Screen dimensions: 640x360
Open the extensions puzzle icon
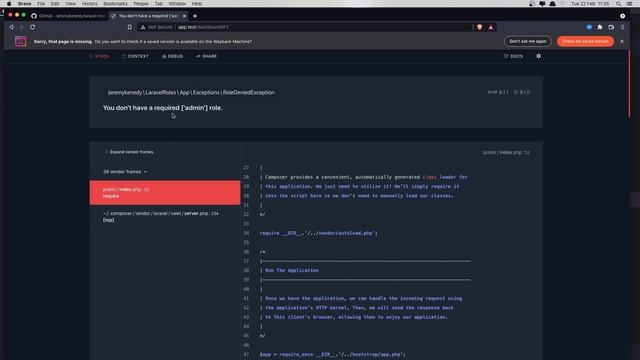pos(600,27)
